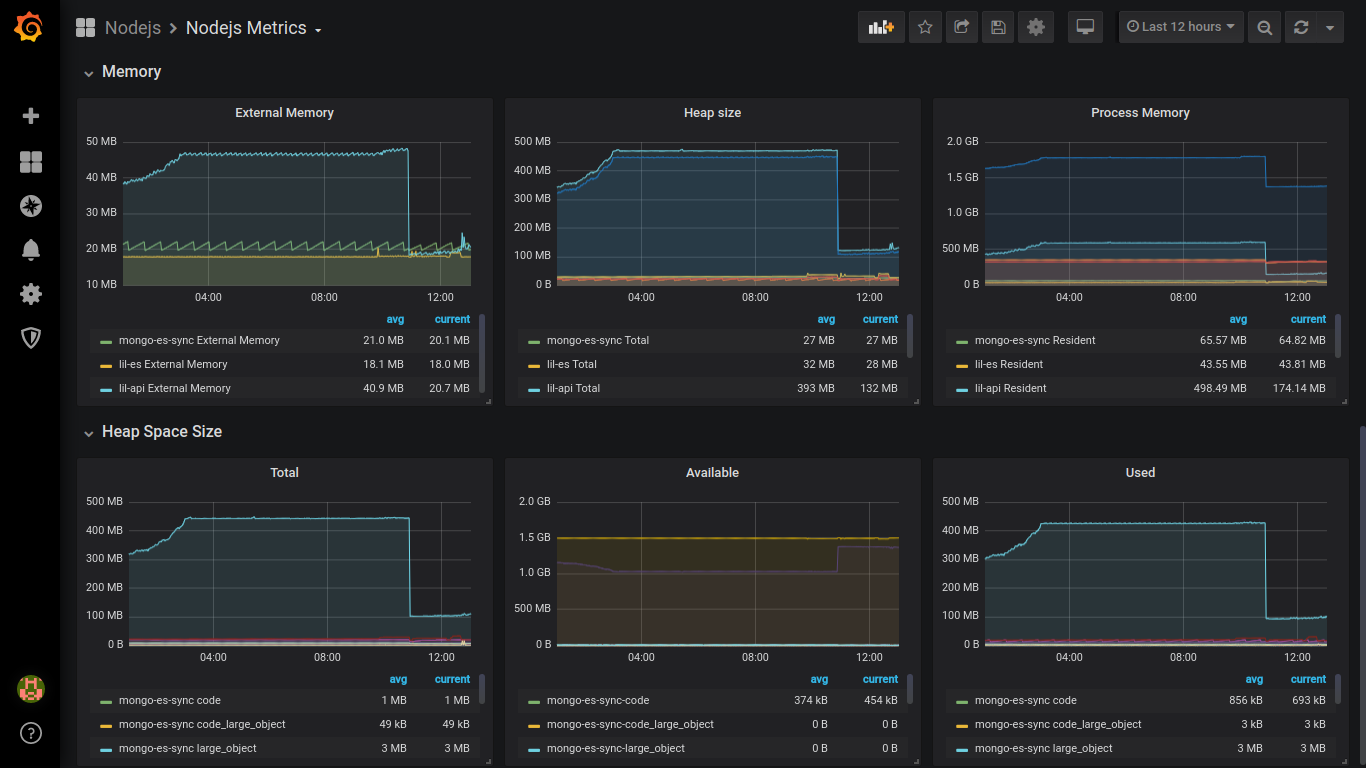Collapse the Heap Space Size row
This screenshot has height=768, width=1366.
click(x=161, y=432)
